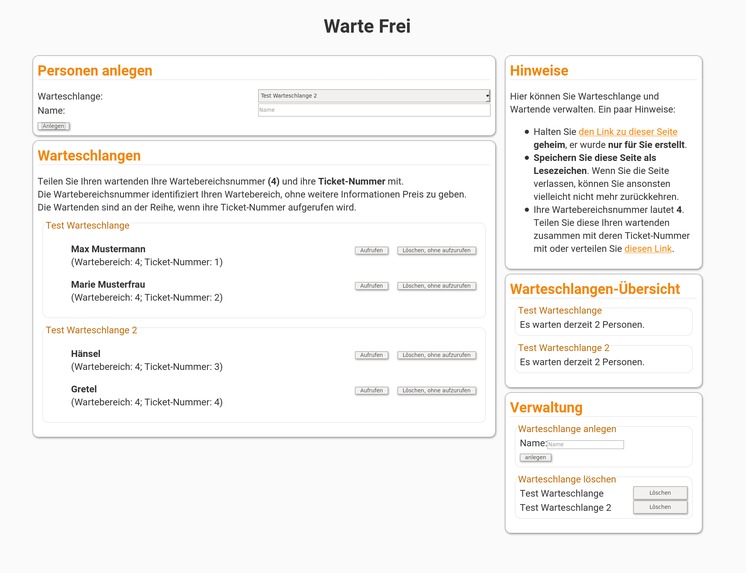The image size is (746, 573).
Task: Click the Name field in Personen anlegen
Action: click(374, 110)
